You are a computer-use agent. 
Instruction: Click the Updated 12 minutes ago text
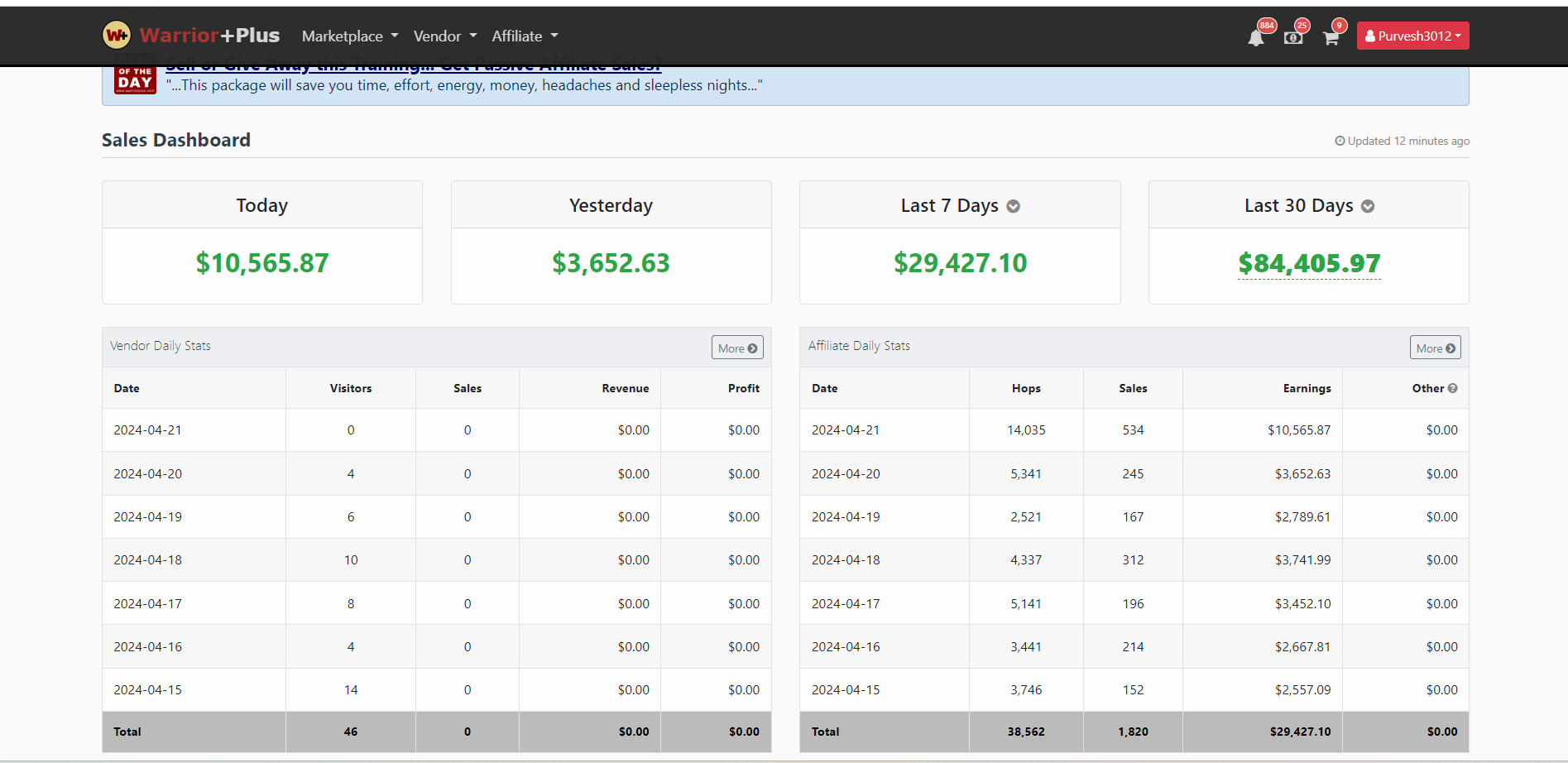click(x=1403, y=141)
